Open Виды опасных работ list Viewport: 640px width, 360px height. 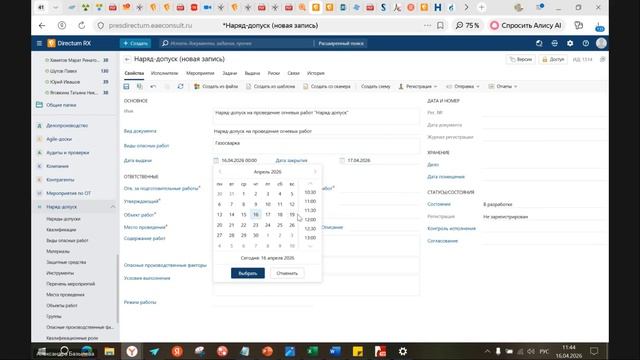[x=67, y=241]
